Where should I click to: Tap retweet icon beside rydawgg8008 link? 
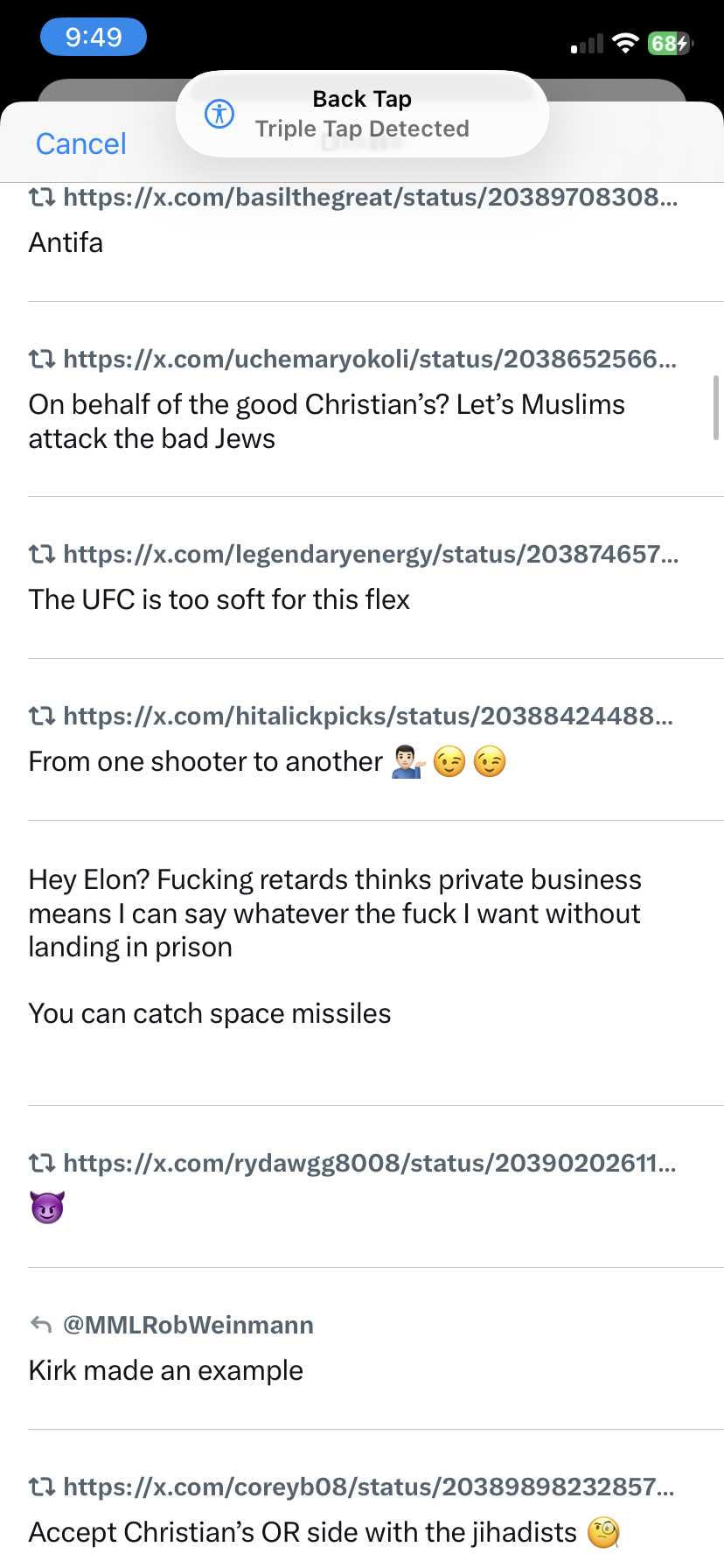click(42, 1163)
